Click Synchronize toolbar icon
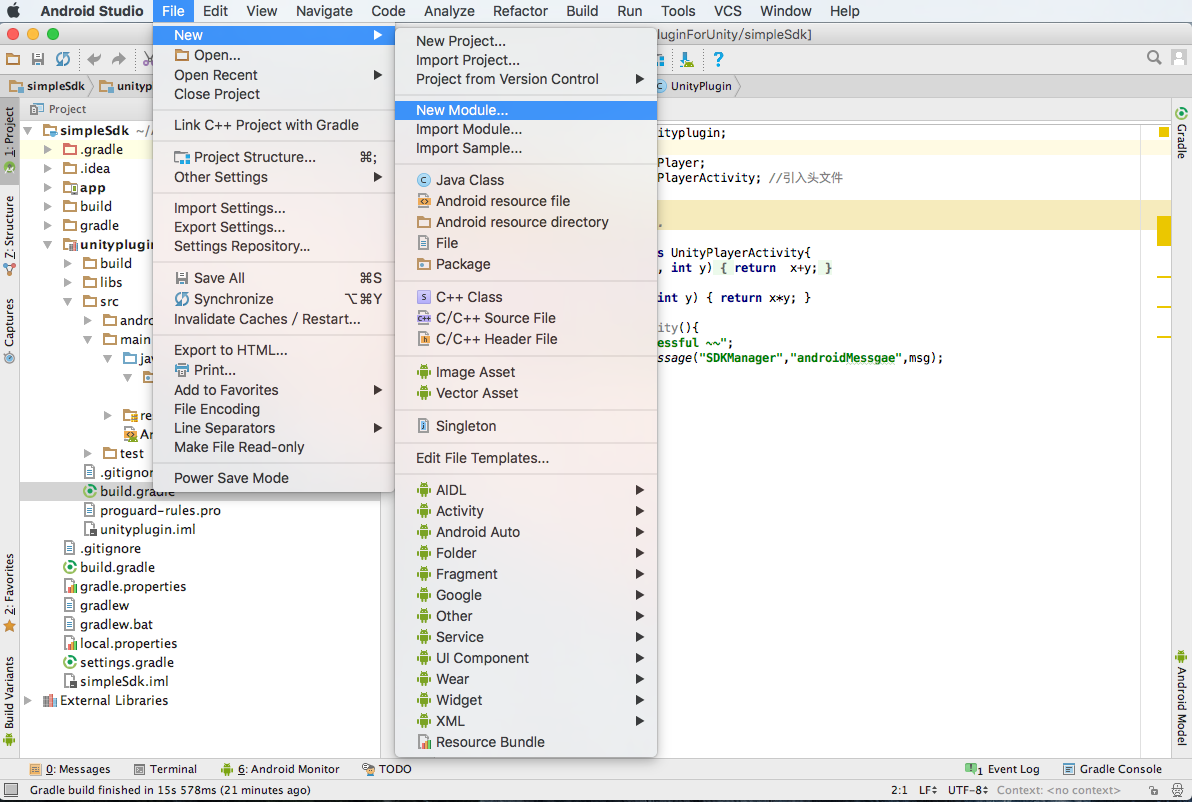This screenshot has height=802, width=1192. coord(63,59)
